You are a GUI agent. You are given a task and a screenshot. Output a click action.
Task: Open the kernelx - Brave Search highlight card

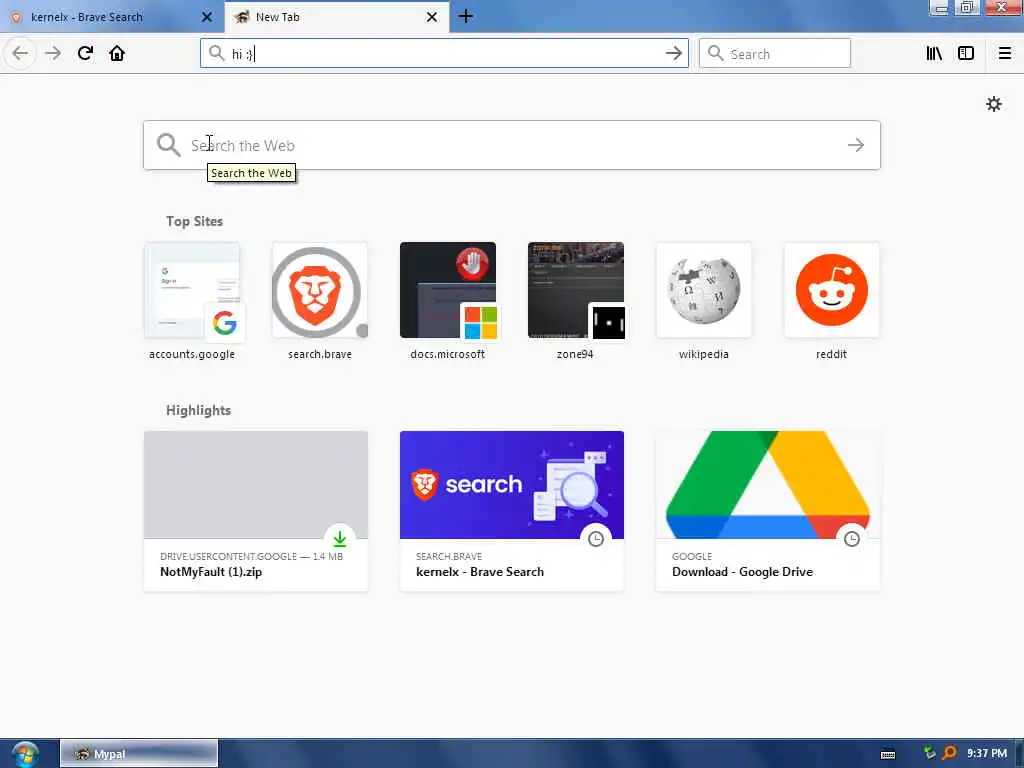(x=512, y=511)
